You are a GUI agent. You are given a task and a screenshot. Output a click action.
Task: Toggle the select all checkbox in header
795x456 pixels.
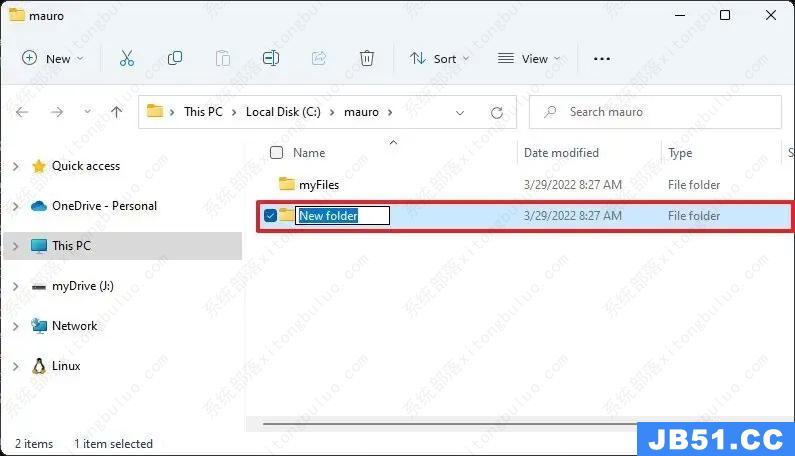(276, 153)
